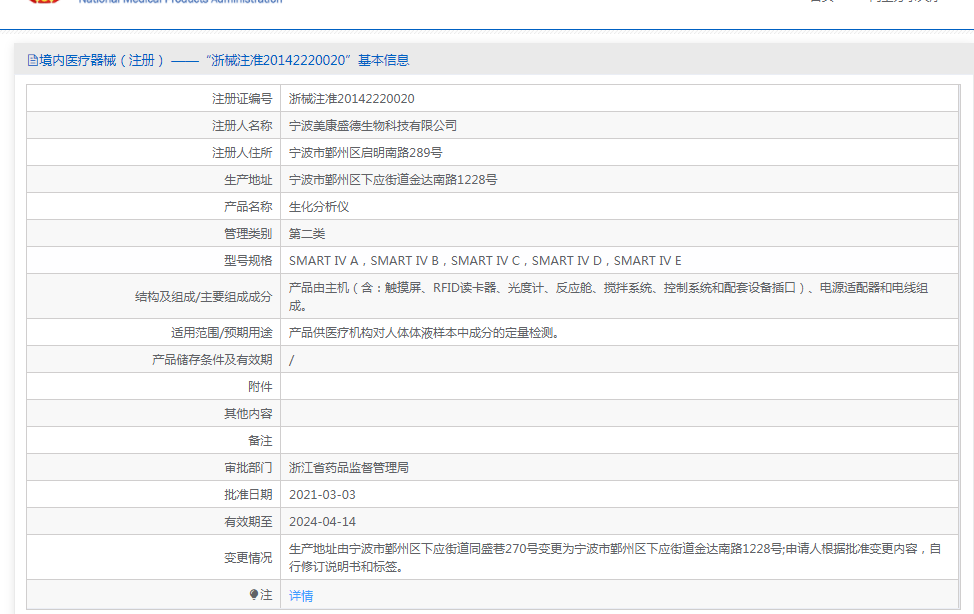Click approving authority 浙江省药品监督管理局

tap(348, 467)
